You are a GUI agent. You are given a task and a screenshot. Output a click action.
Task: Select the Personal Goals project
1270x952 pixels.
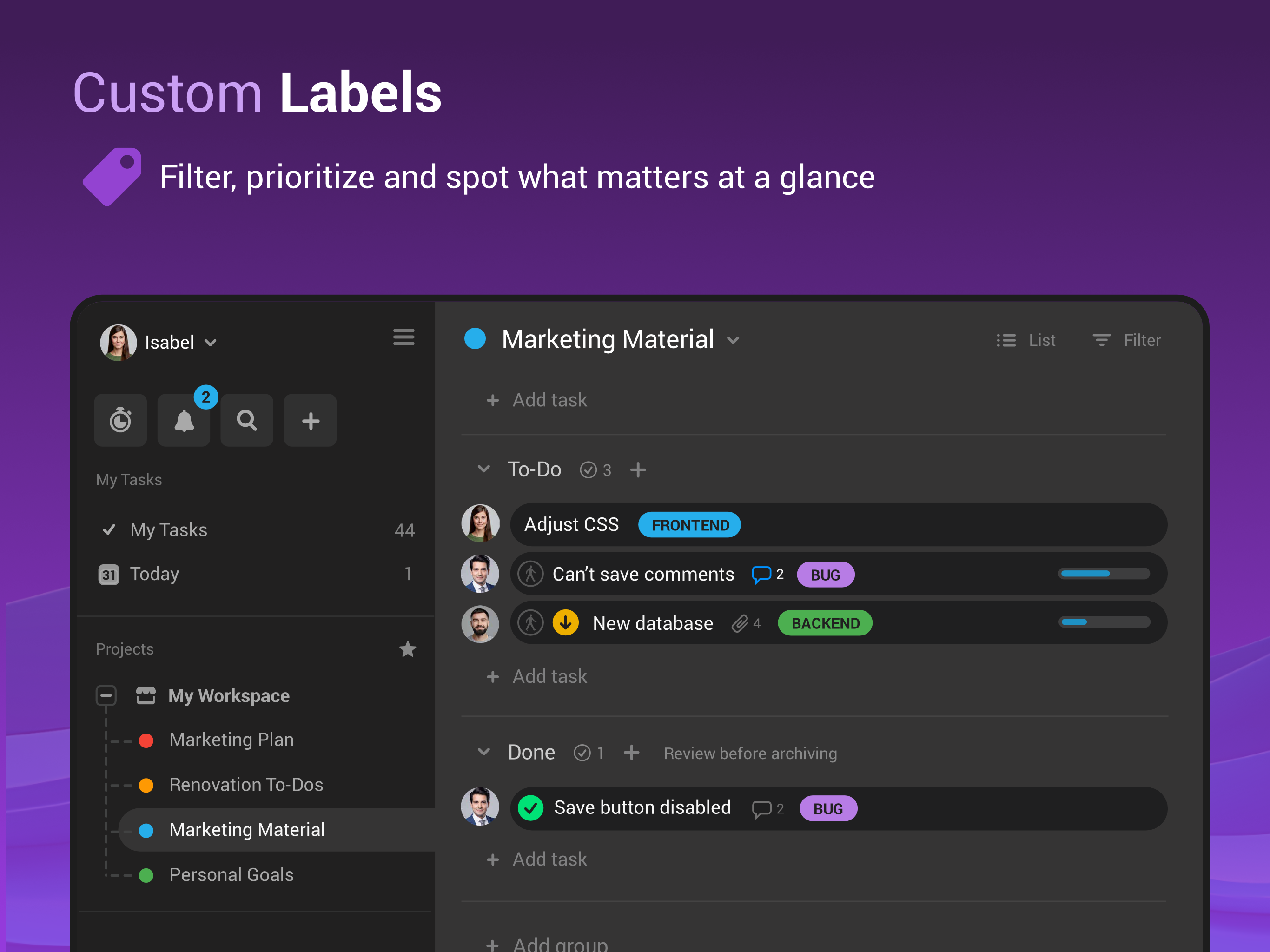click(x=232, y=874)
